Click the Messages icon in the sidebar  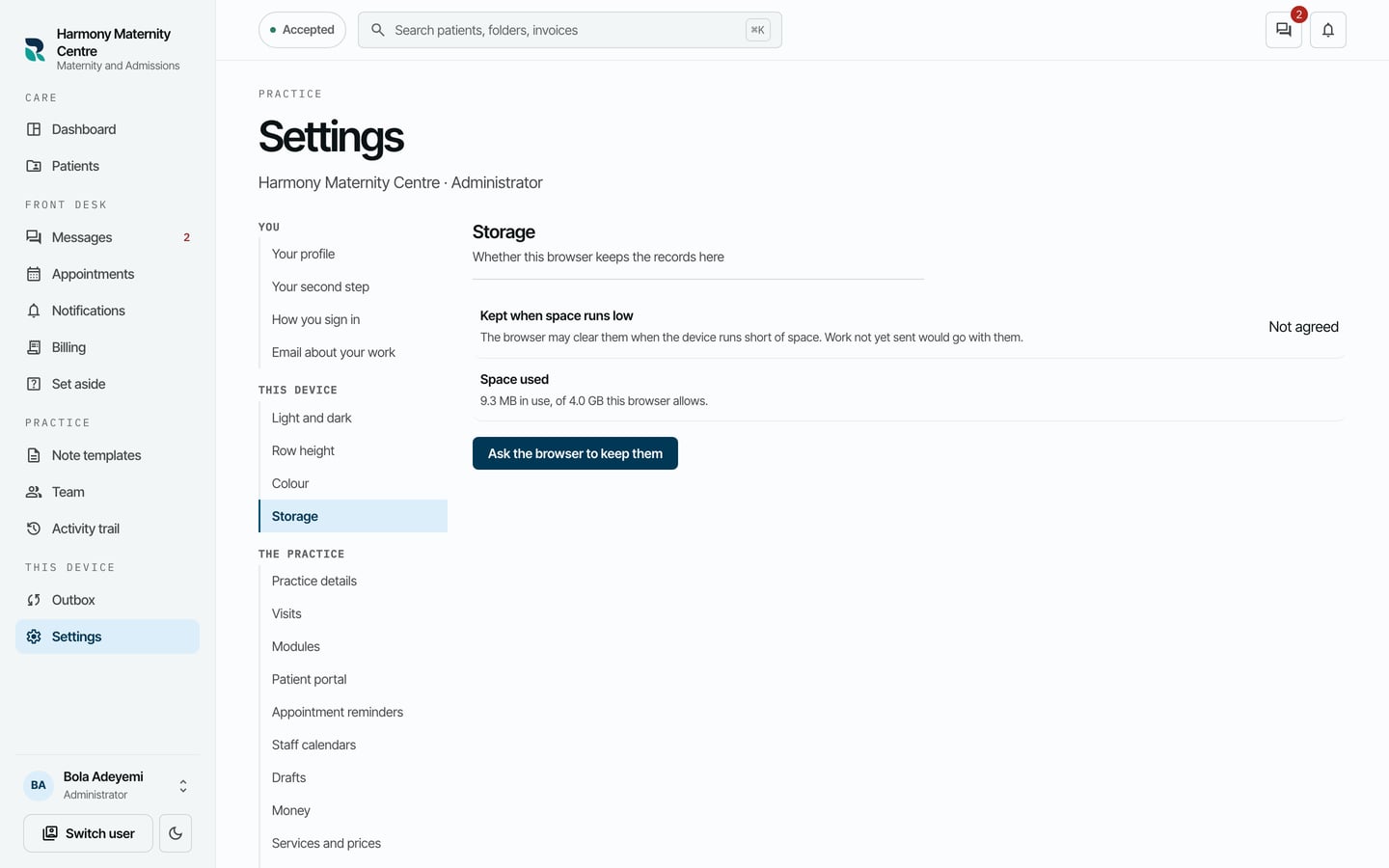[x=34, y=237]
